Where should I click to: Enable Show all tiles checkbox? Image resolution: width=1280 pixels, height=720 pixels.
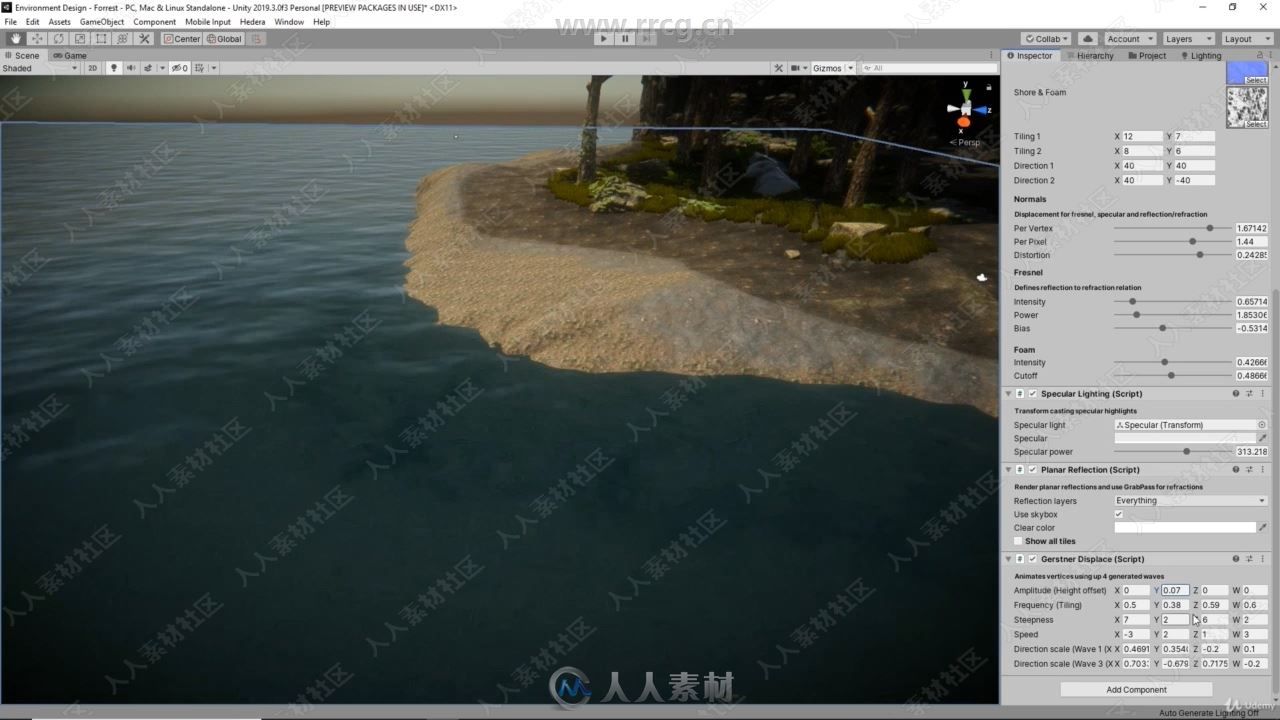click(x=1018, y=541)
